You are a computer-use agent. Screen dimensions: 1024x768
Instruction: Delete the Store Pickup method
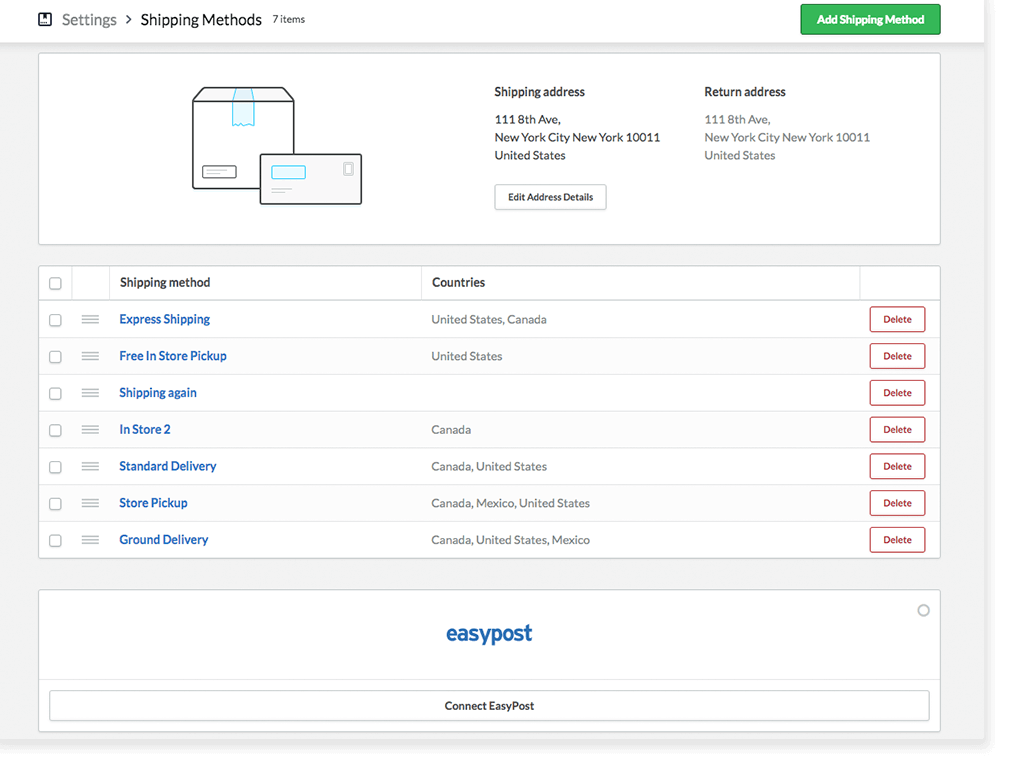point(897,503)
